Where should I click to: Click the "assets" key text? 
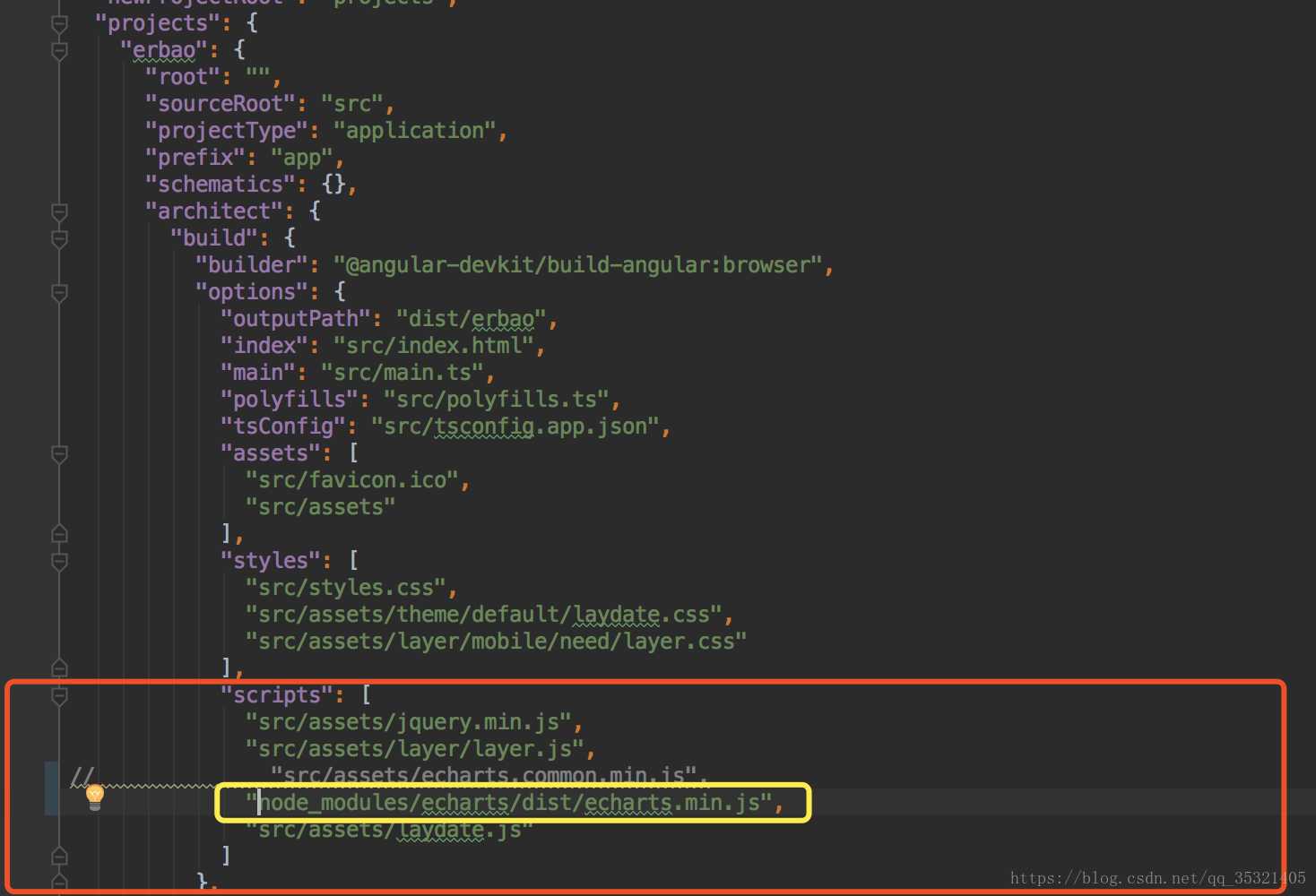(x=270, y=453)
